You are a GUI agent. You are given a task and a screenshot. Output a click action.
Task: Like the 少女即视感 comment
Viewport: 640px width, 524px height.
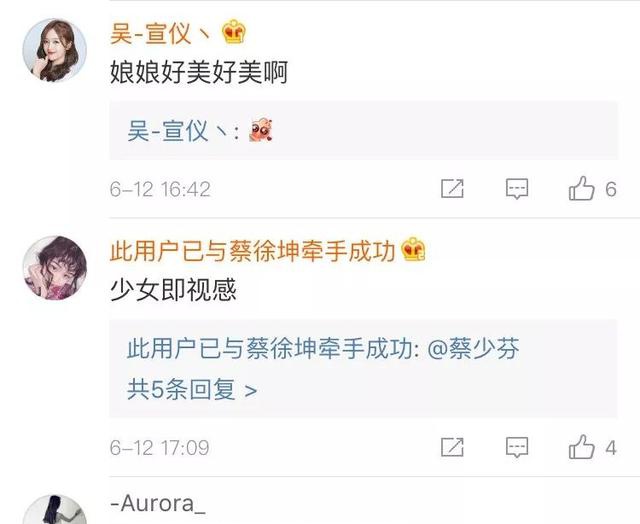(582, 447)
